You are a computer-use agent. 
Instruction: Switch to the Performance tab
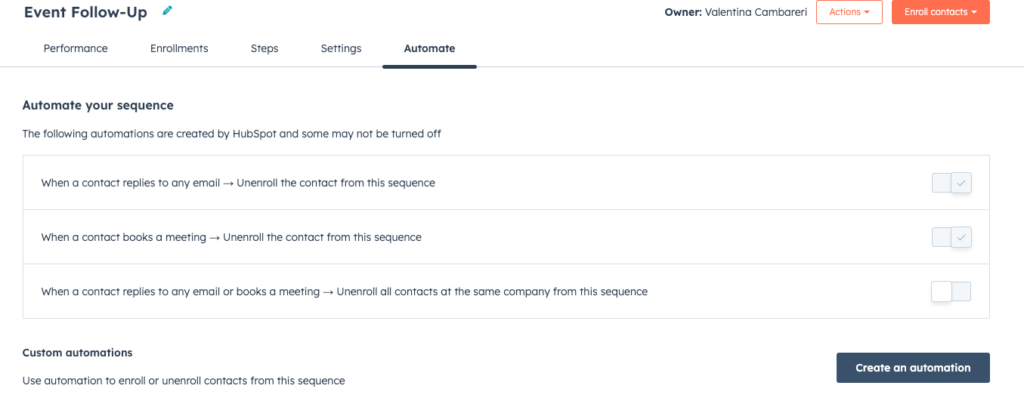tap(76, 48)
